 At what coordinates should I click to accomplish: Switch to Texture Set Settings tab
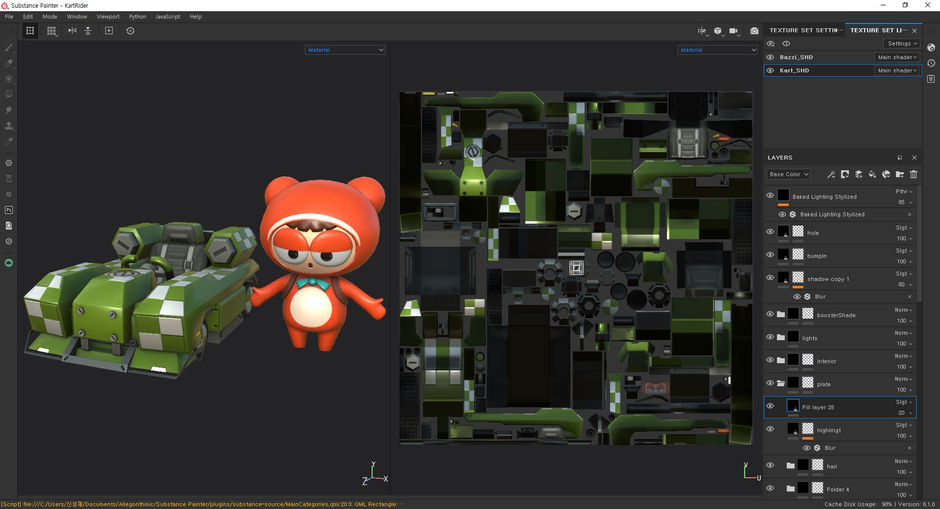click(x=804, y=31)
